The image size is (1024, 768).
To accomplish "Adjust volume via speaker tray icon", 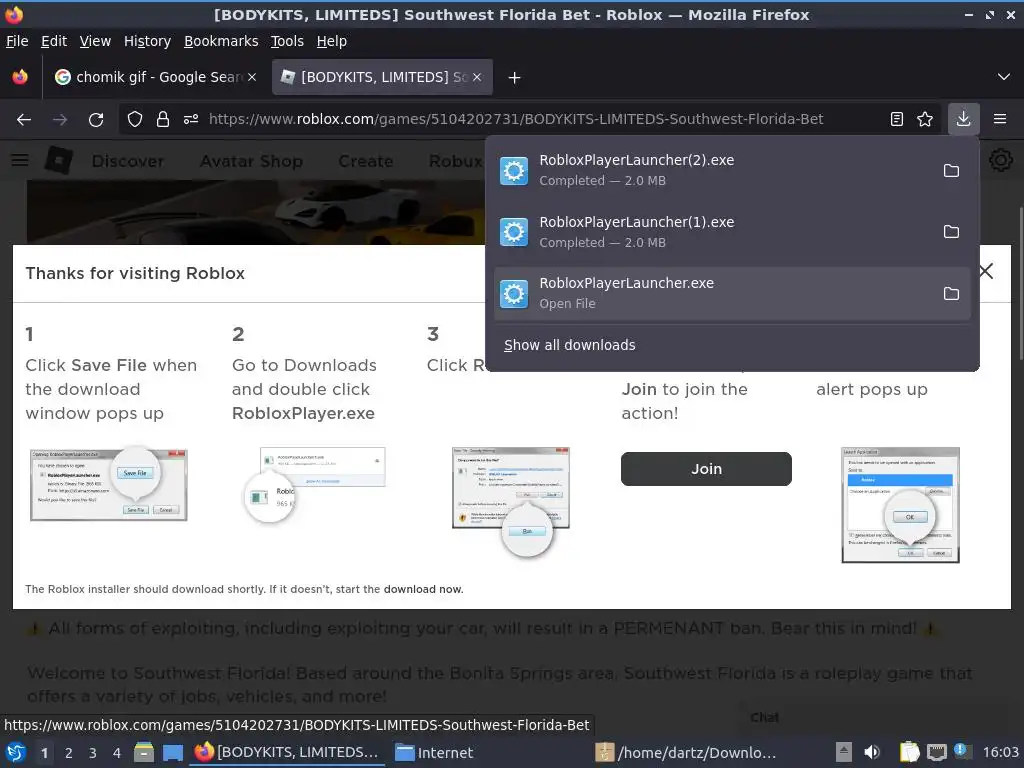I will point(872,752).
